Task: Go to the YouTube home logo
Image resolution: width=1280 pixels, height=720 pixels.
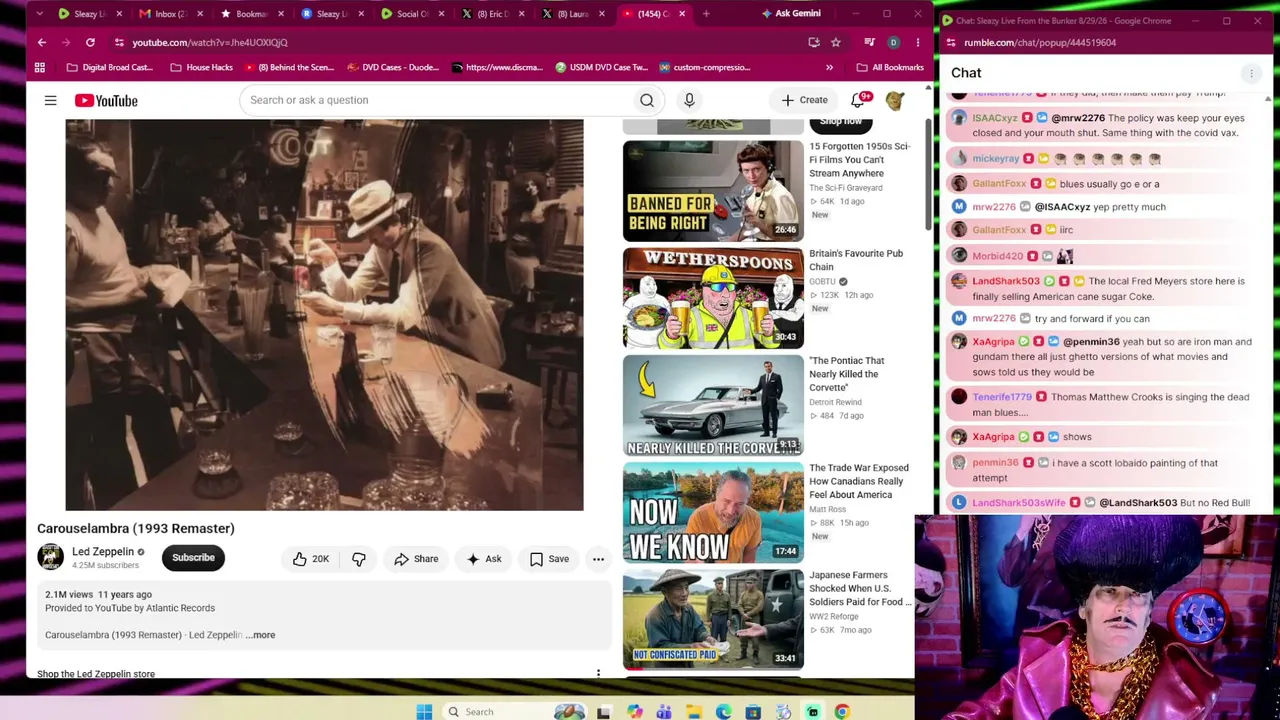Action: pos(106,100)
